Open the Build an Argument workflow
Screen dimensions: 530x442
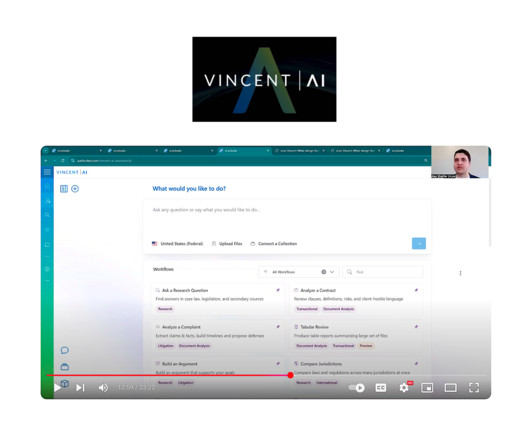(x=217, y=372)
